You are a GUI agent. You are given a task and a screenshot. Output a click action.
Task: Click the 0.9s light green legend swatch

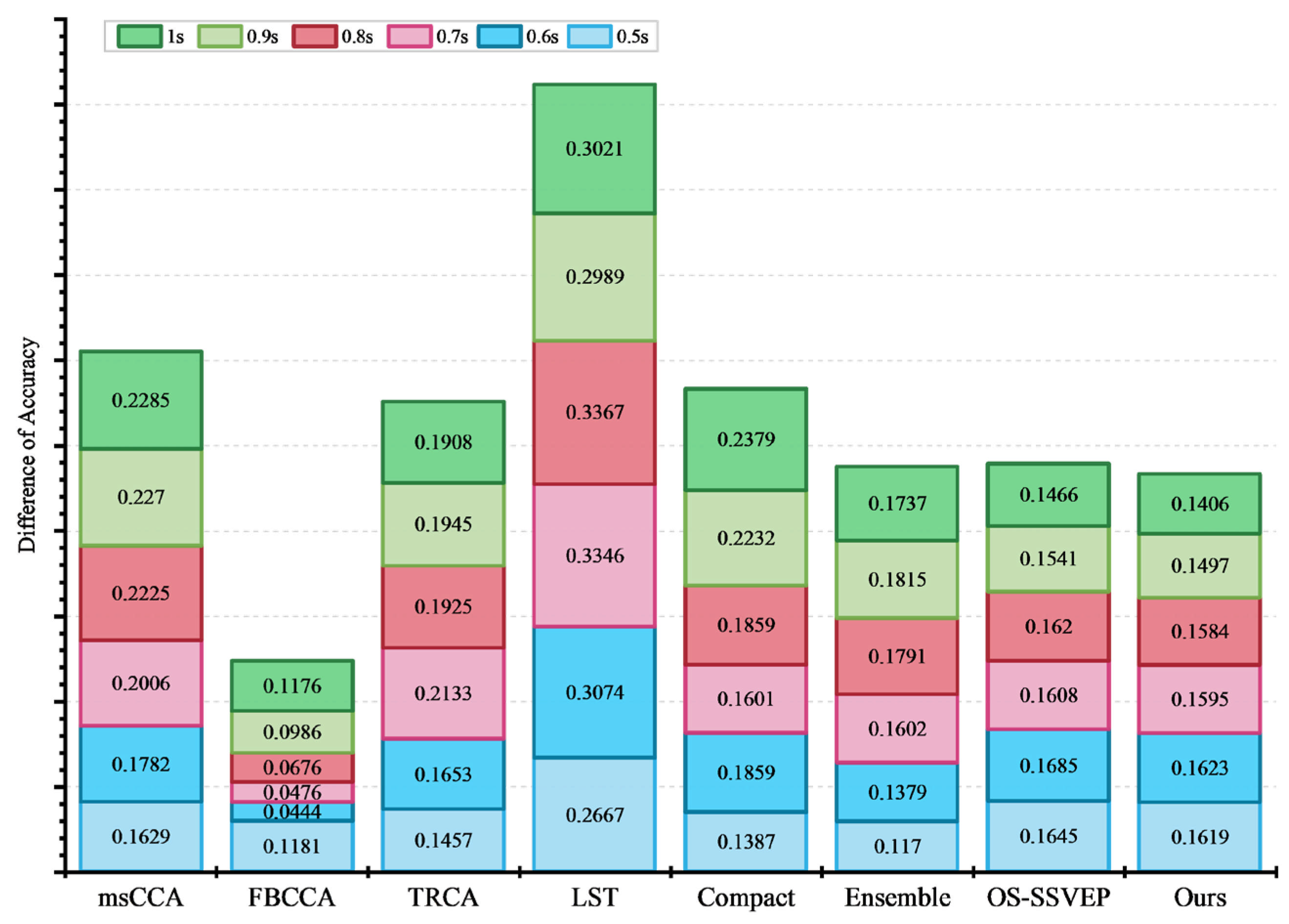pos(220,36)
